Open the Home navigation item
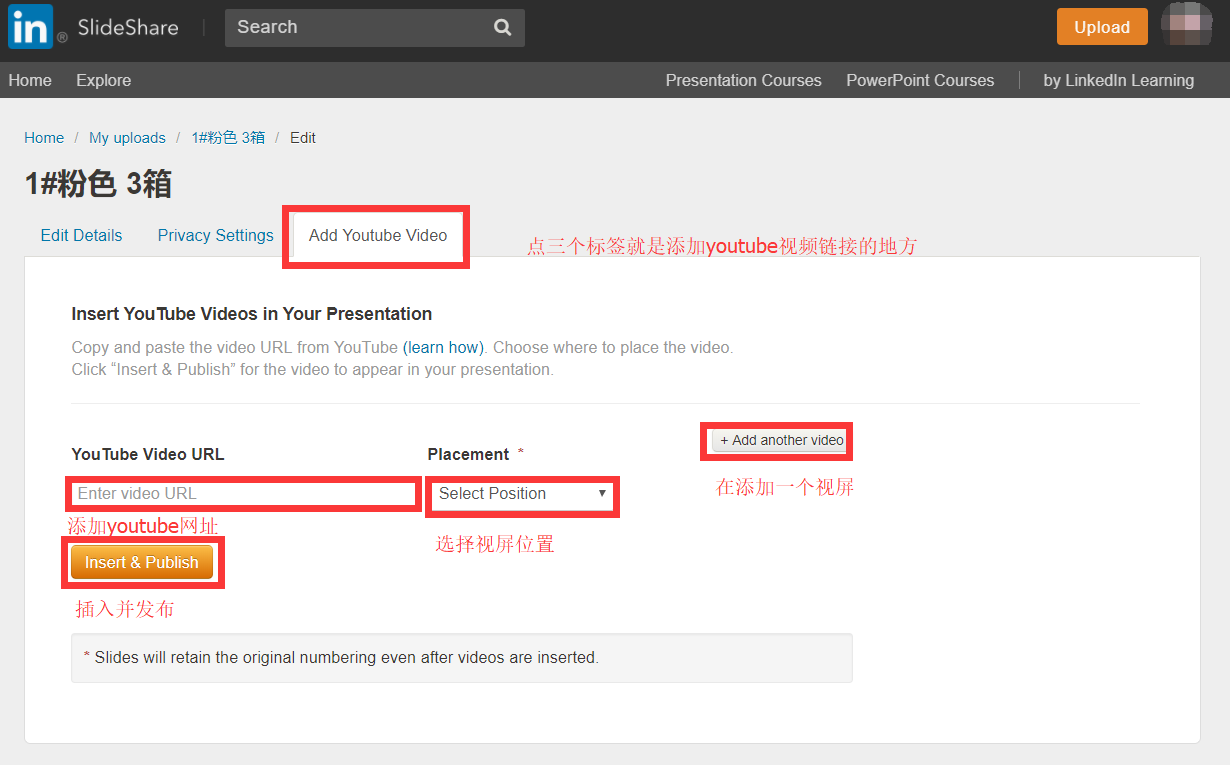The image size is (1230, 765). pyautogui.click(x=30, y=80)
